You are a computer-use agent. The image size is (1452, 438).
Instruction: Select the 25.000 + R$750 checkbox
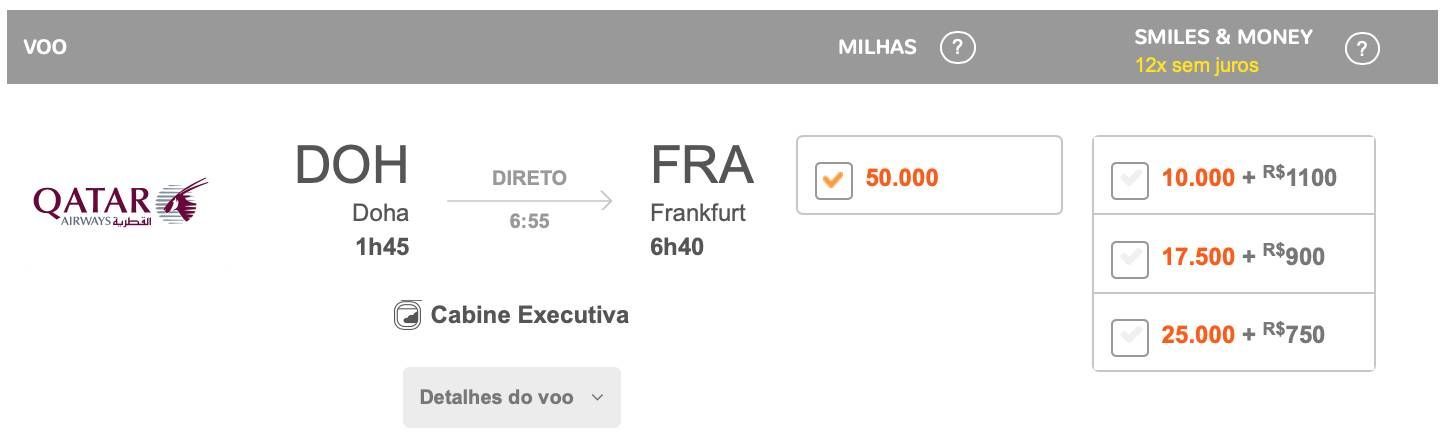(1129, 336)
